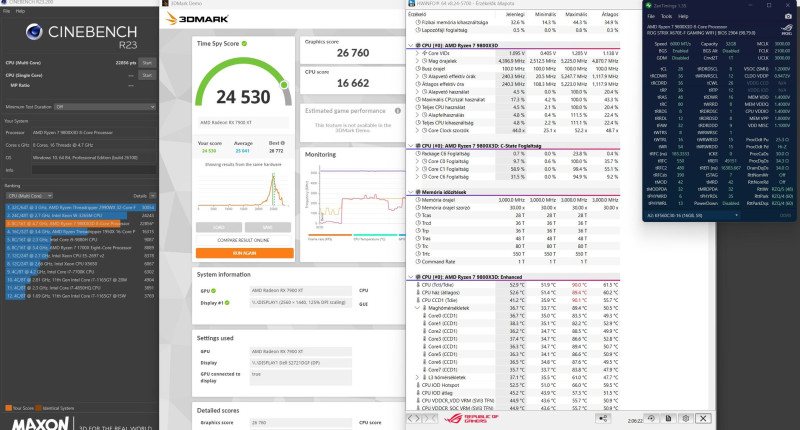Click clock icon beside Mag órajelek row

pos(424,61)
